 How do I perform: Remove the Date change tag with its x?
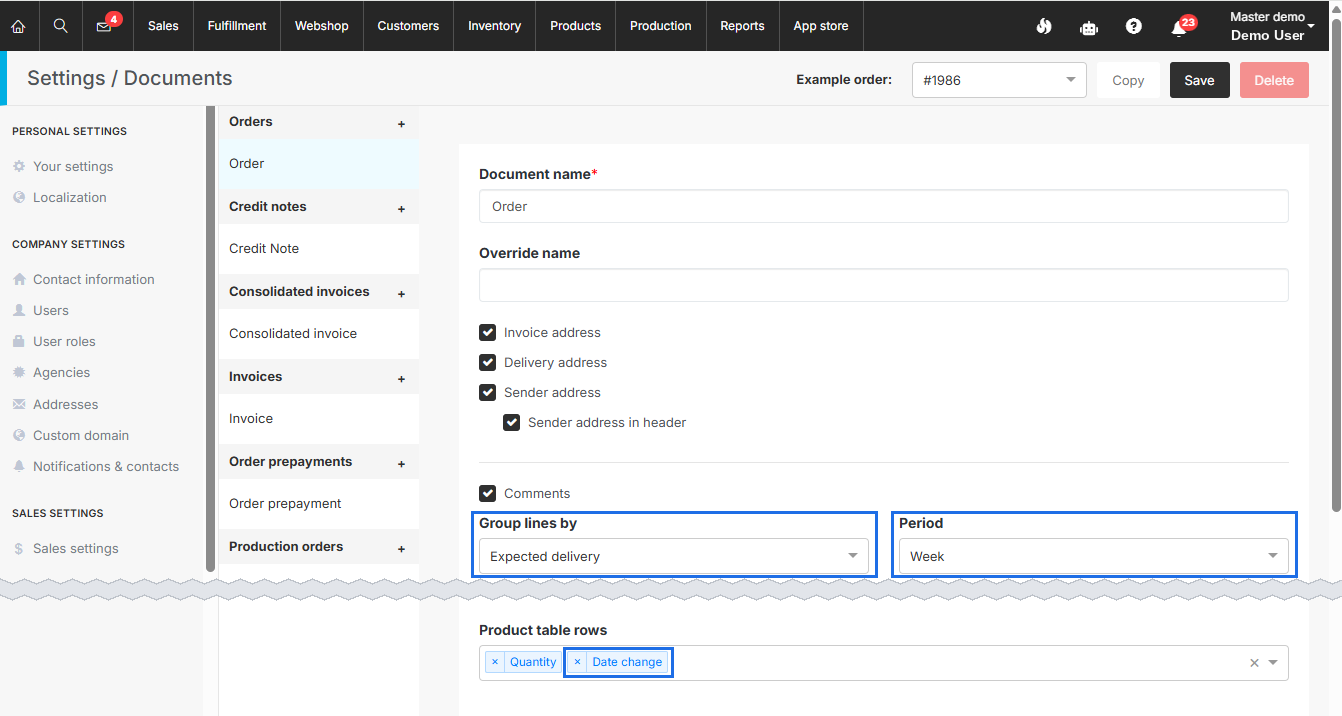coord(577,662)
